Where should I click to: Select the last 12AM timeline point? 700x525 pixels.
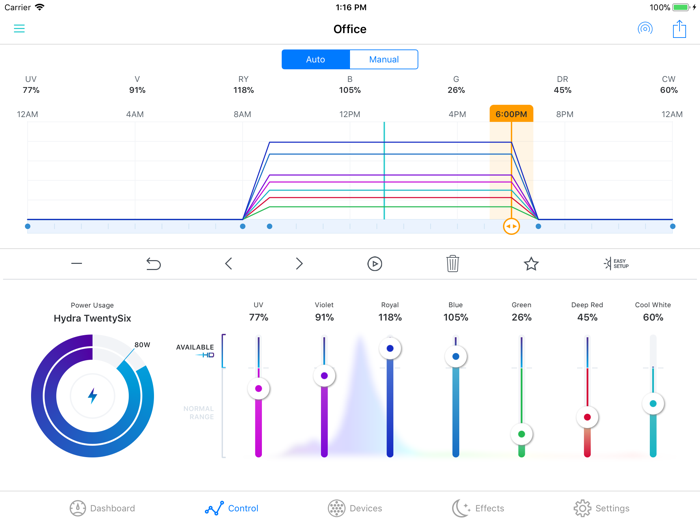click(x=673, y=226)
